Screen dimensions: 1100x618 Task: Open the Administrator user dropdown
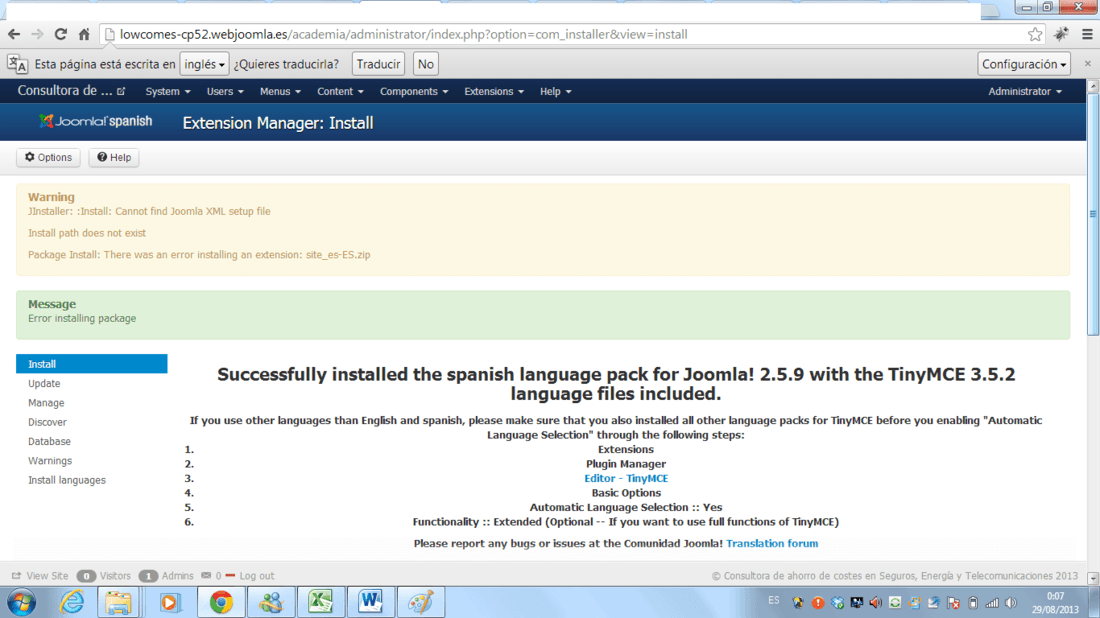point(1025,91)
